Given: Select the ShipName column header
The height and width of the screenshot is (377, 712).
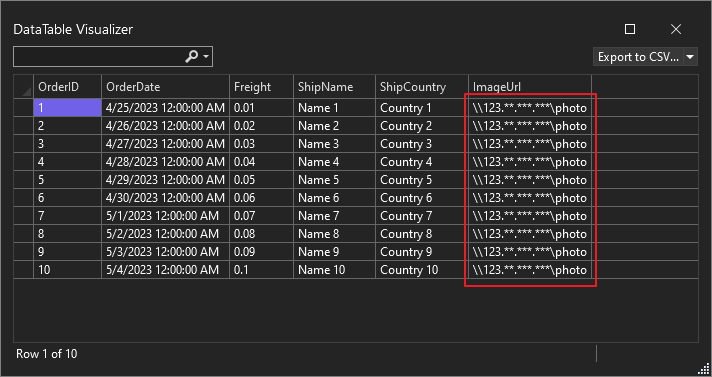Looking at the screenshot, I should [335, 87].
